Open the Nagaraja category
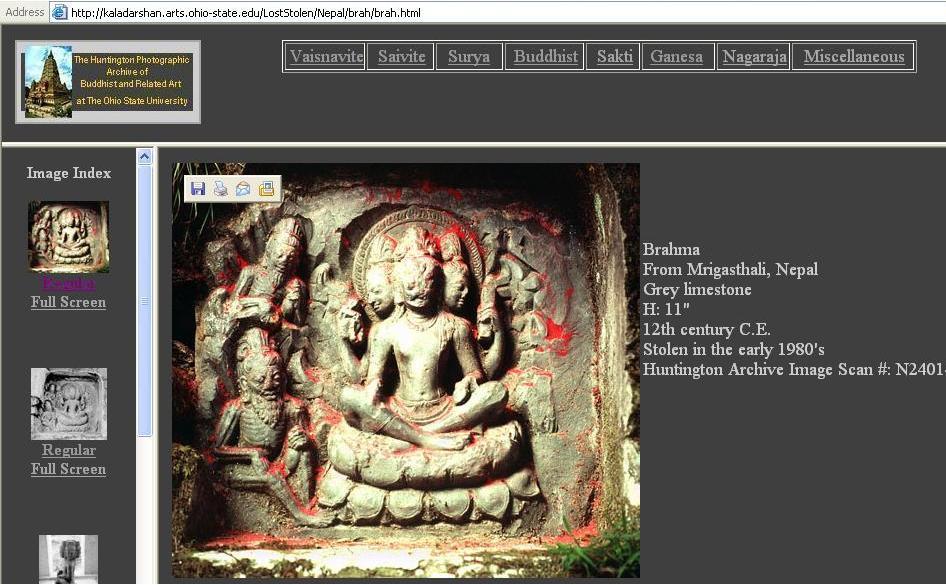The height and width of the screenshot is (585, 946). 754,57
